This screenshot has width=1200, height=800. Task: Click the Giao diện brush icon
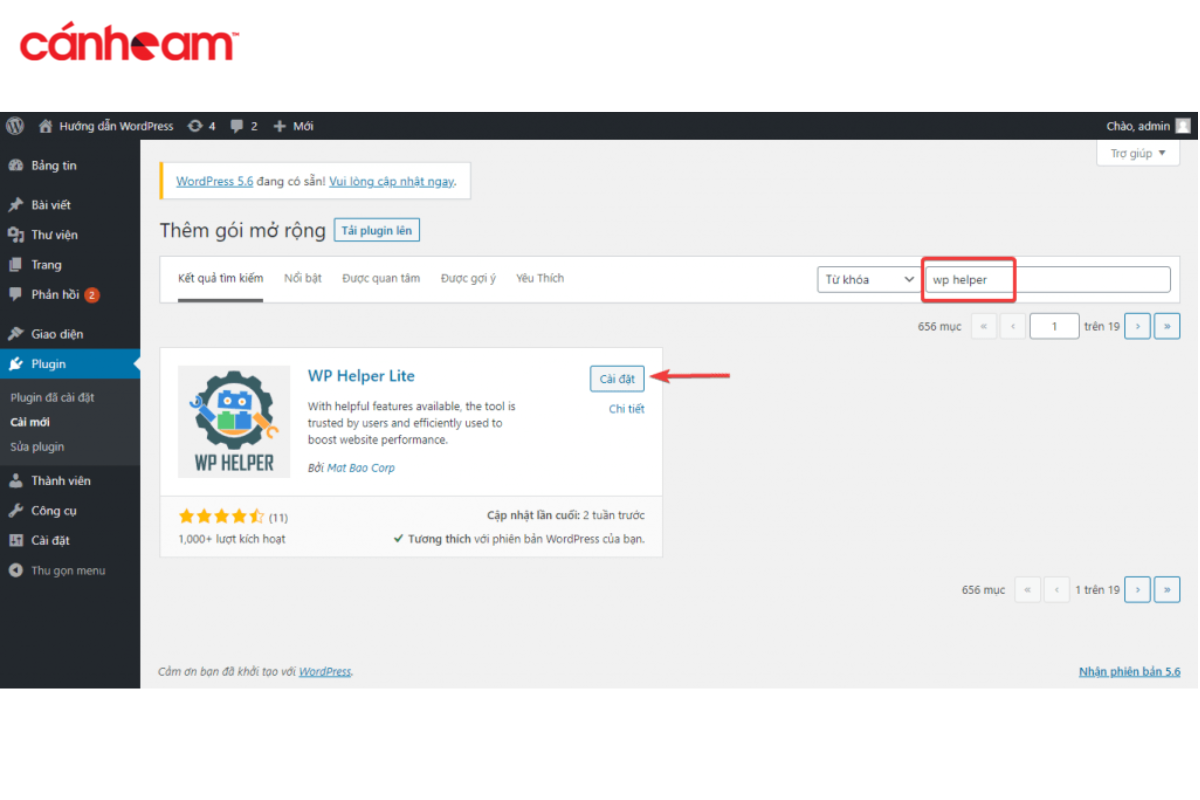(16, 334)
